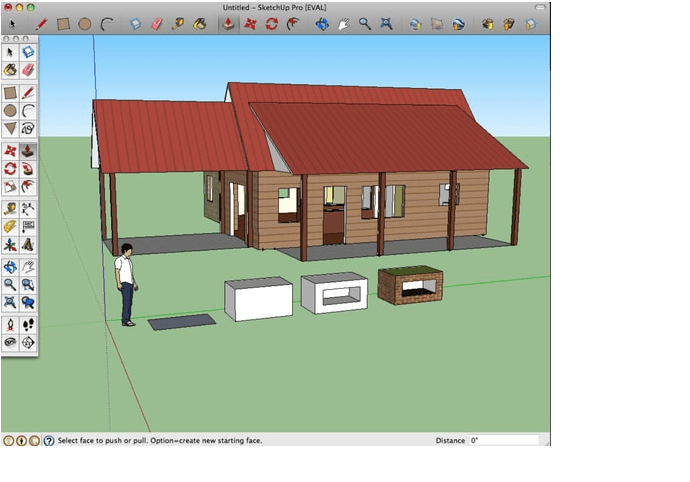Click the Share Model toolbar icon
The width and height of the screenshot is (690, 482).
509,24
